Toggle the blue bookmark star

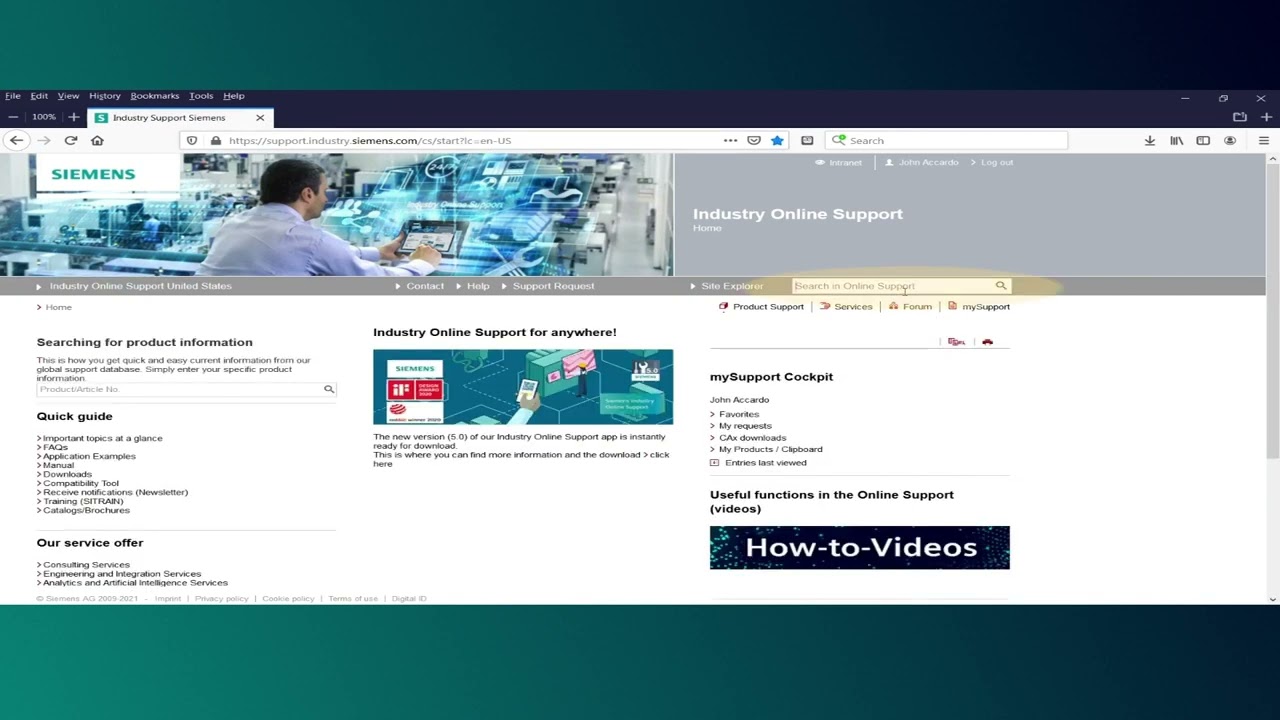click(777, 141)
